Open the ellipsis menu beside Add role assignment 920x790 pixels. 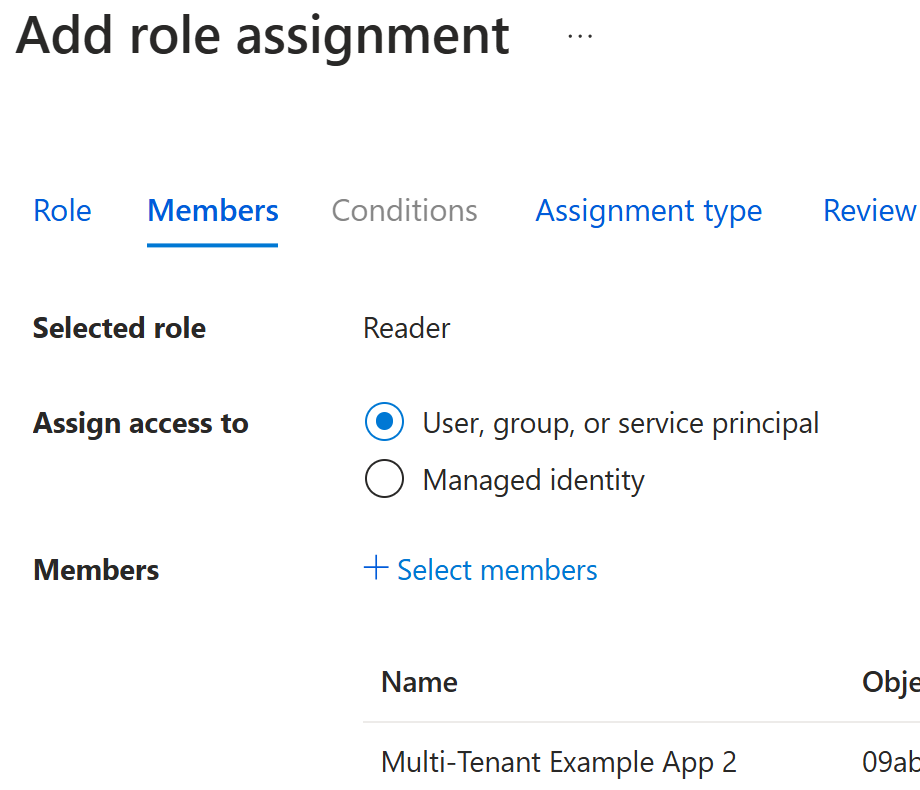pos(580,36)
